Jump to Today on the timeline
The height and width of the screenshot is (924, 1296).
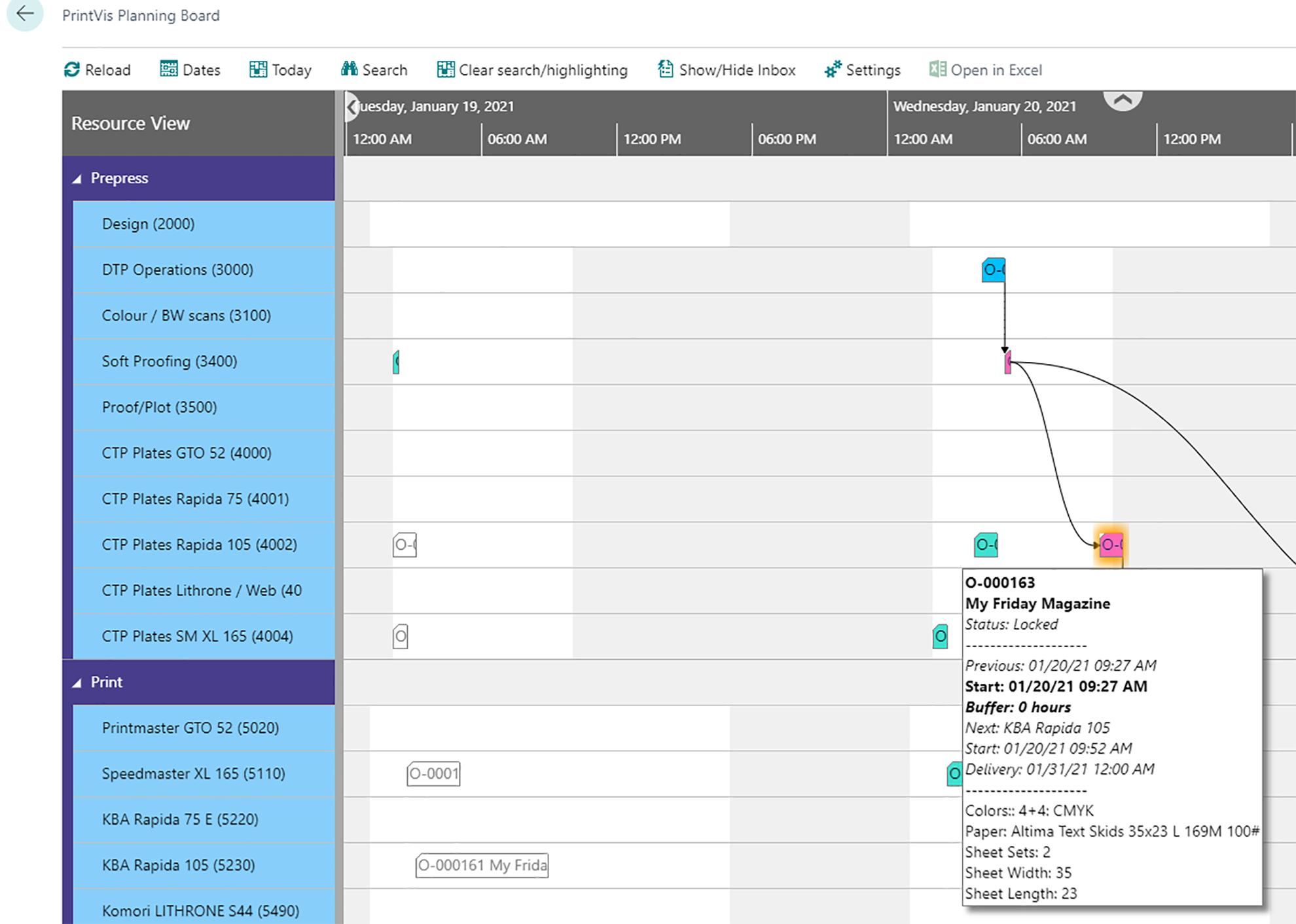(280, 69)
